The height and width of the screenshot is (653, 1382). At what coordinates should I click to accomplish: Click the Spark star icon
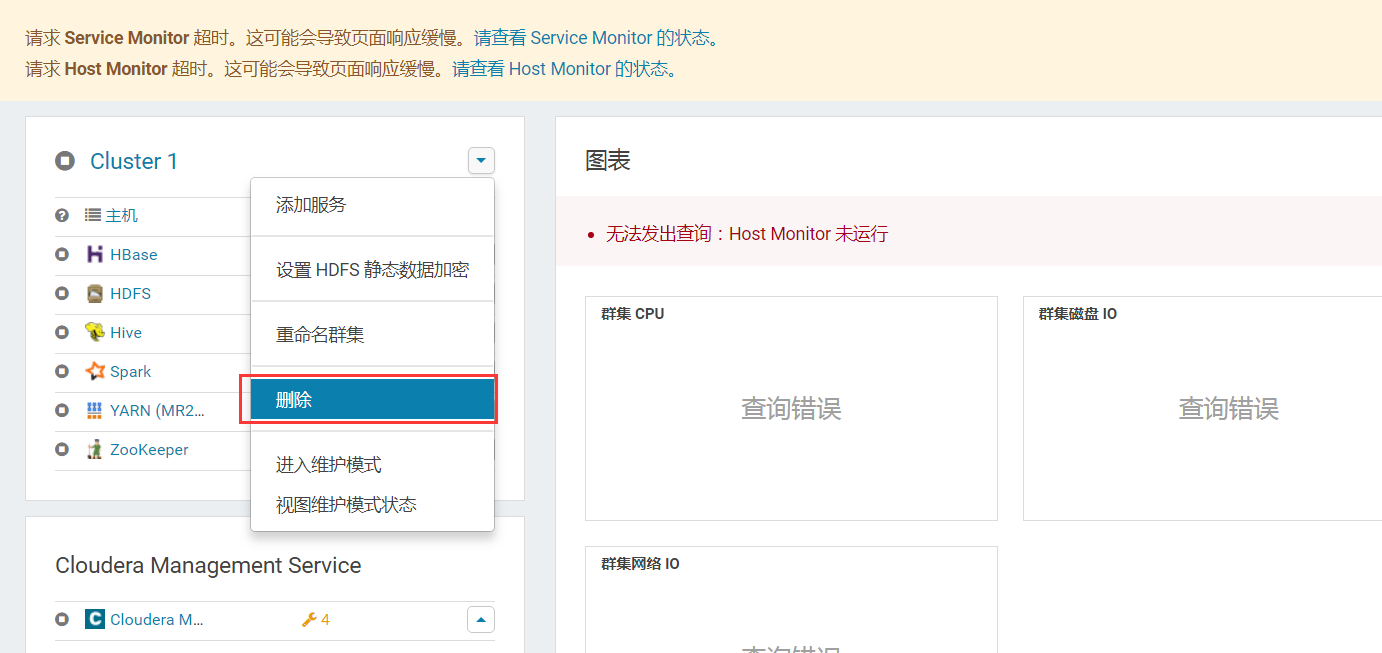coord(95,372)
